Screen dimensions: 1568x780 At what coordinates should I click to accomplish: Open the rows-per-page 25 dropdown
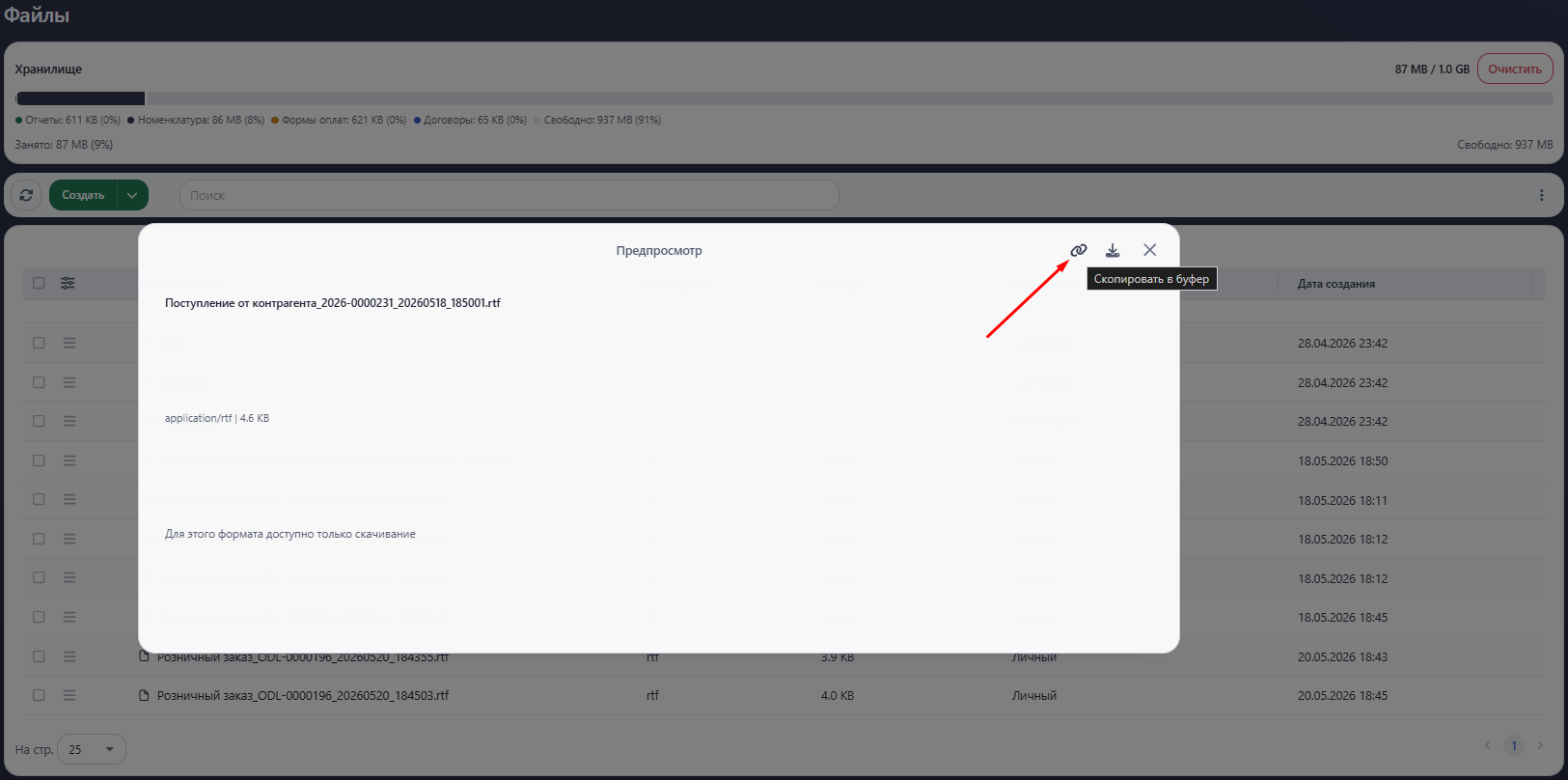[92, 749]
